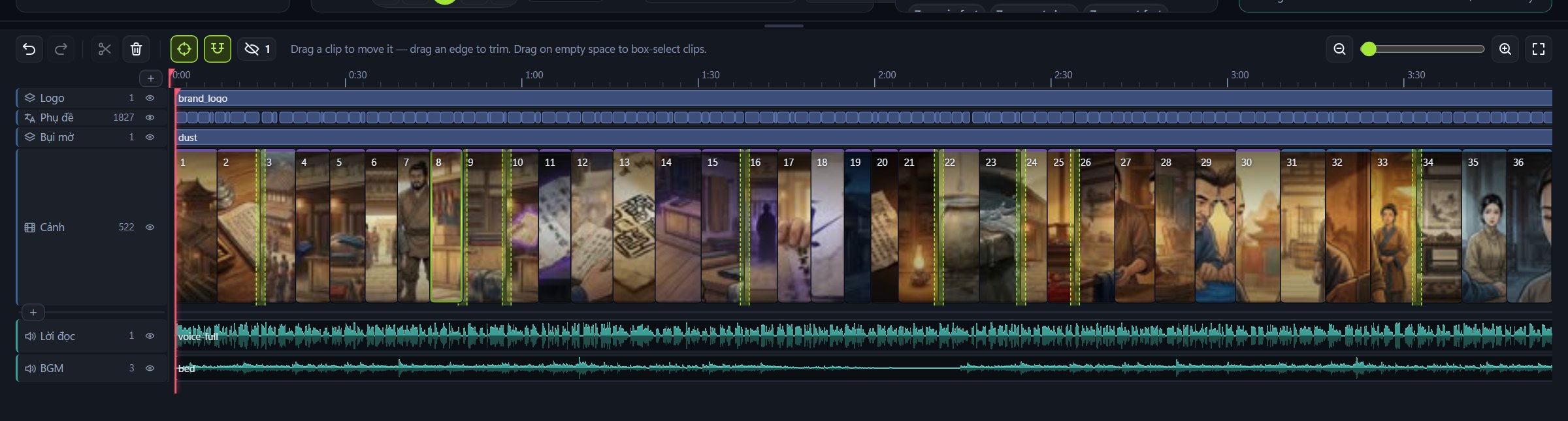The image size is (1568, 421).
Task: Split the clip with the scissors tool
Action: 105,49
